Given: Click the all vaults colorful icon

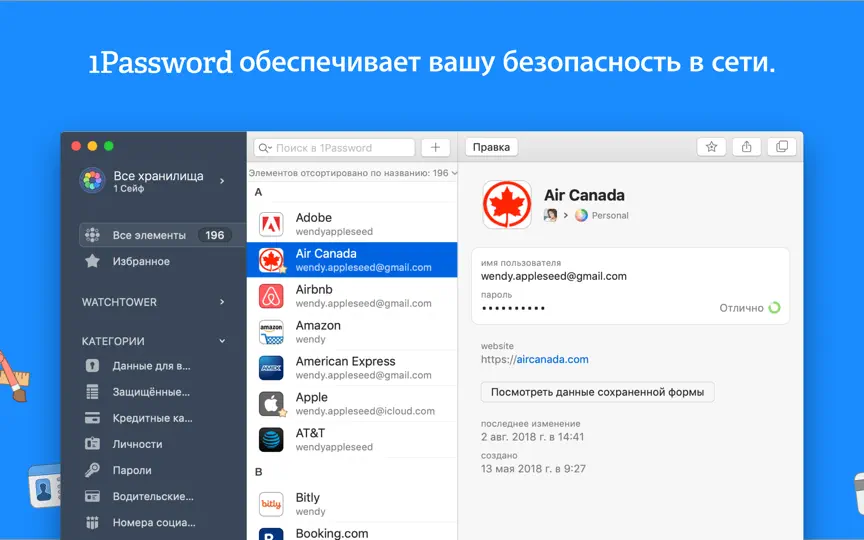Looking at the screenshot, I should pos(93,181).
